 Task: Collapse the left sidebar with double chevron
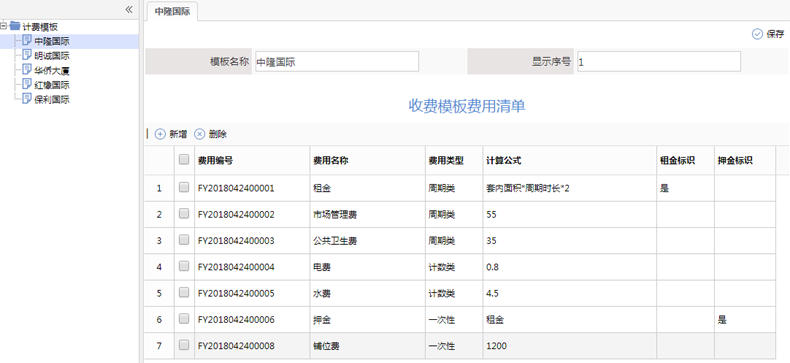pos(128,9)
